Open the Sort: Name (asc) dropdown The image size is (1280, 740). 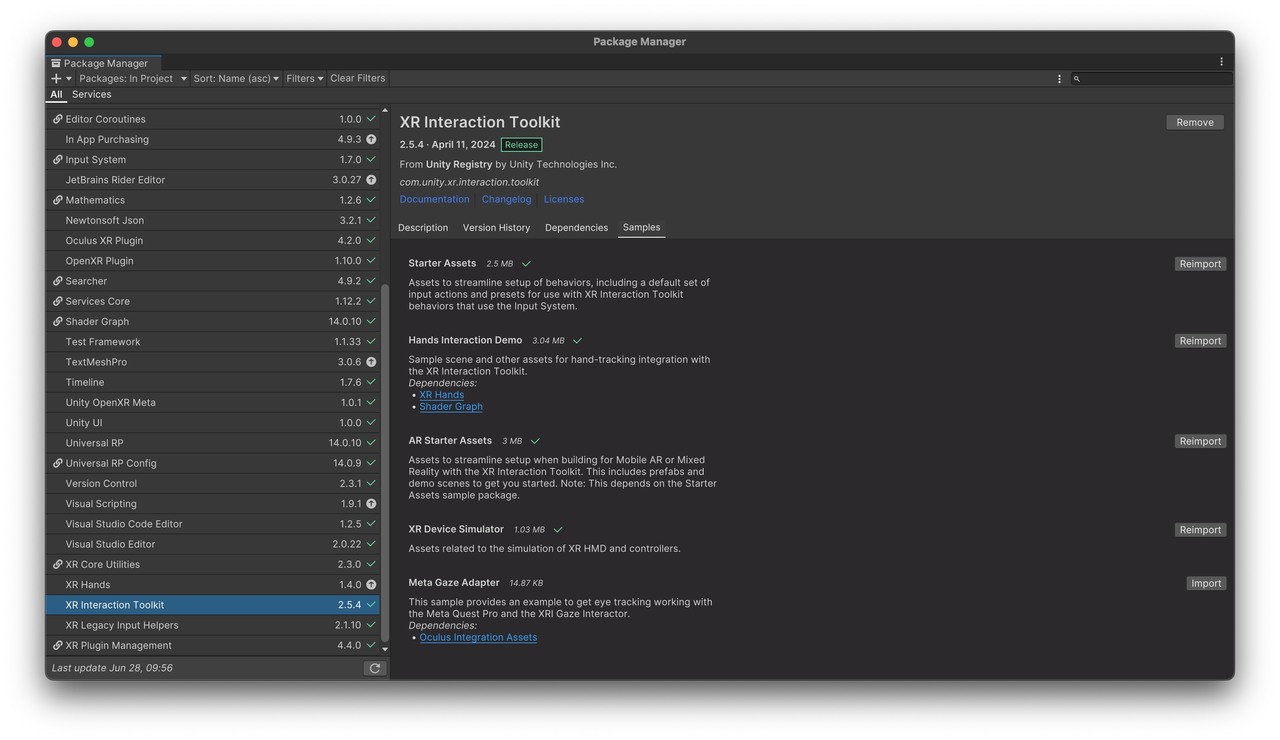(236, 78)
